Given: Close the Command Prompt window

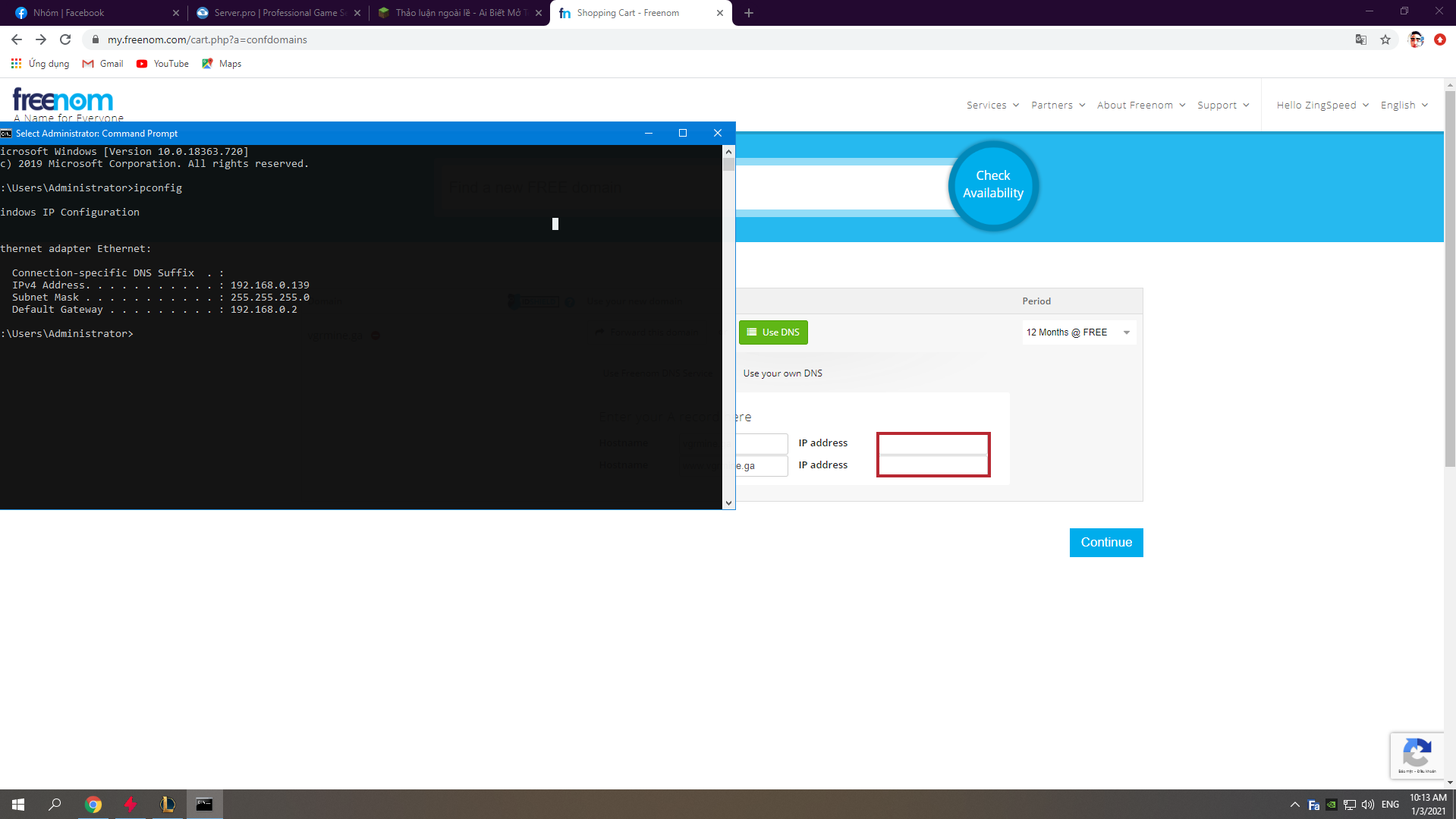Looking at the screenshot, I should coord(718,133).
